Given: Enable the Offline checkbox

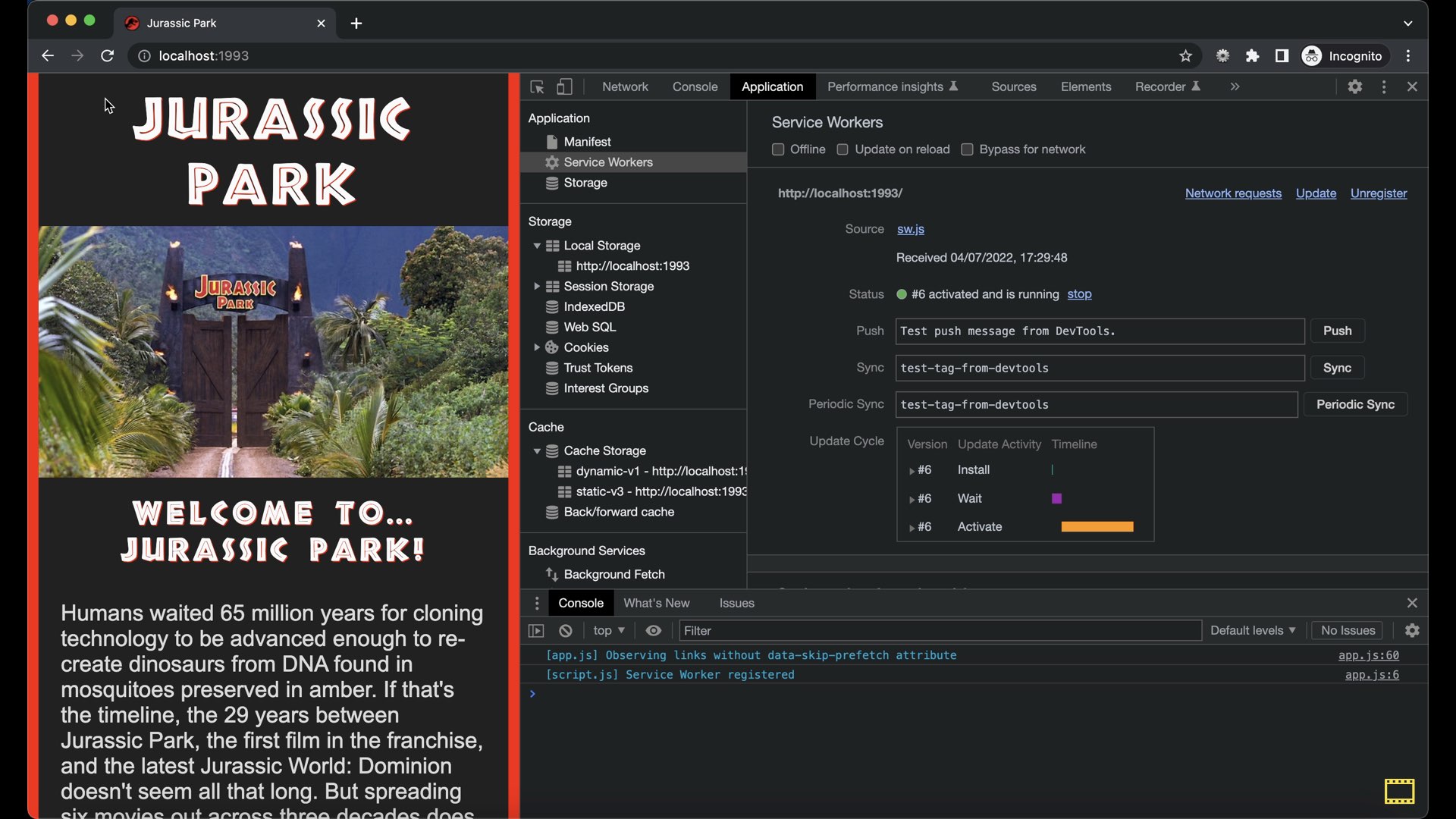Looking at the screenshot, I should click(778, 150).
